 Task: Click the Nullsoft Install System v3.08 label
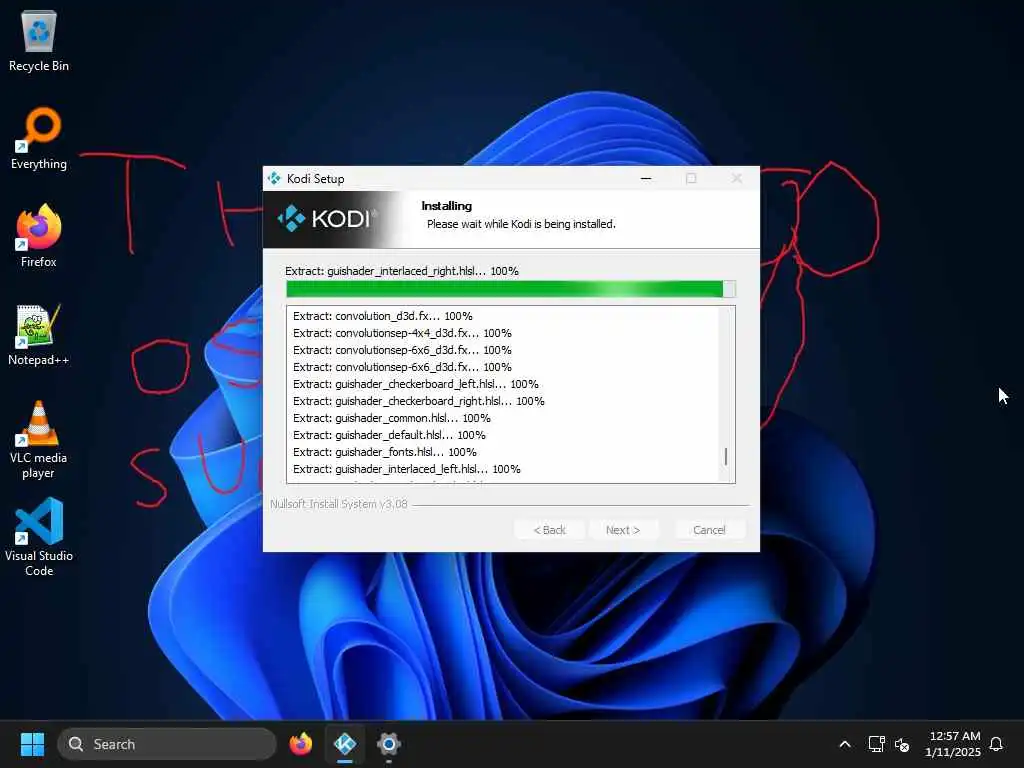tap(339, 504)
